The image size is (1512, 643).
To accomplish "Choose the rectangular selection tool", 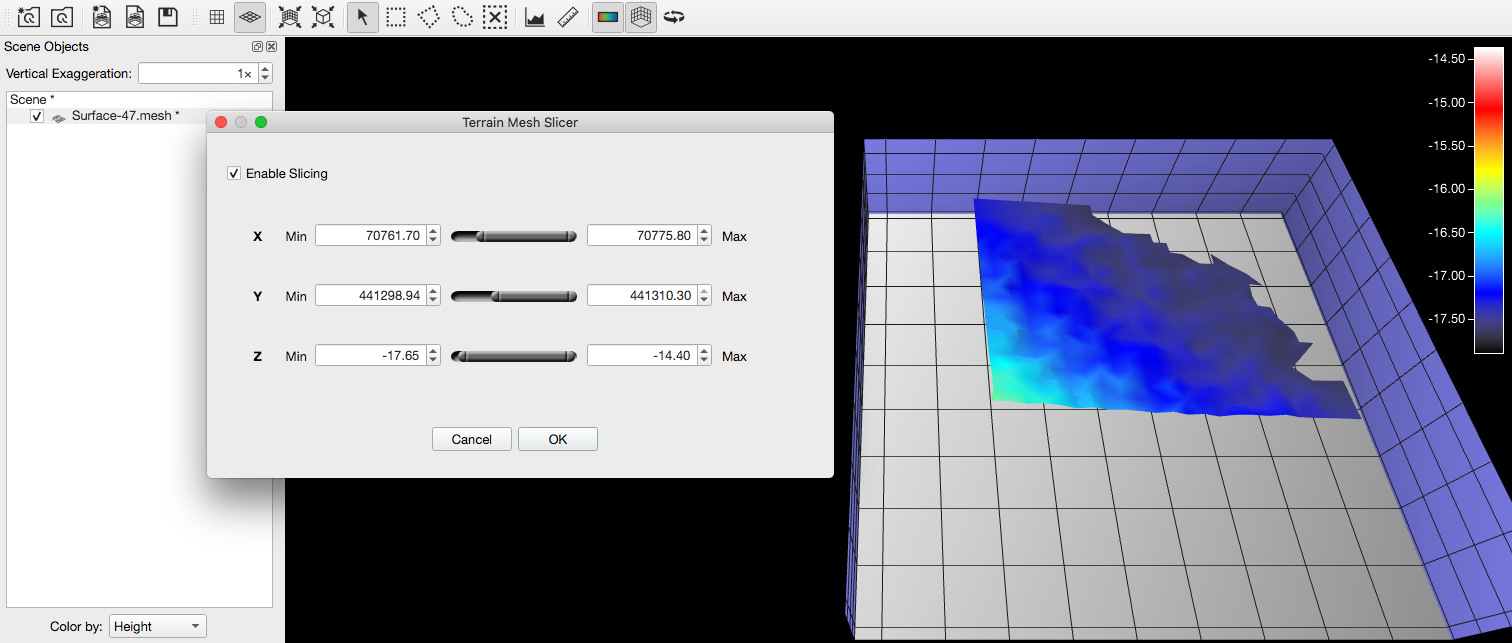I will (x=396, y=17).
